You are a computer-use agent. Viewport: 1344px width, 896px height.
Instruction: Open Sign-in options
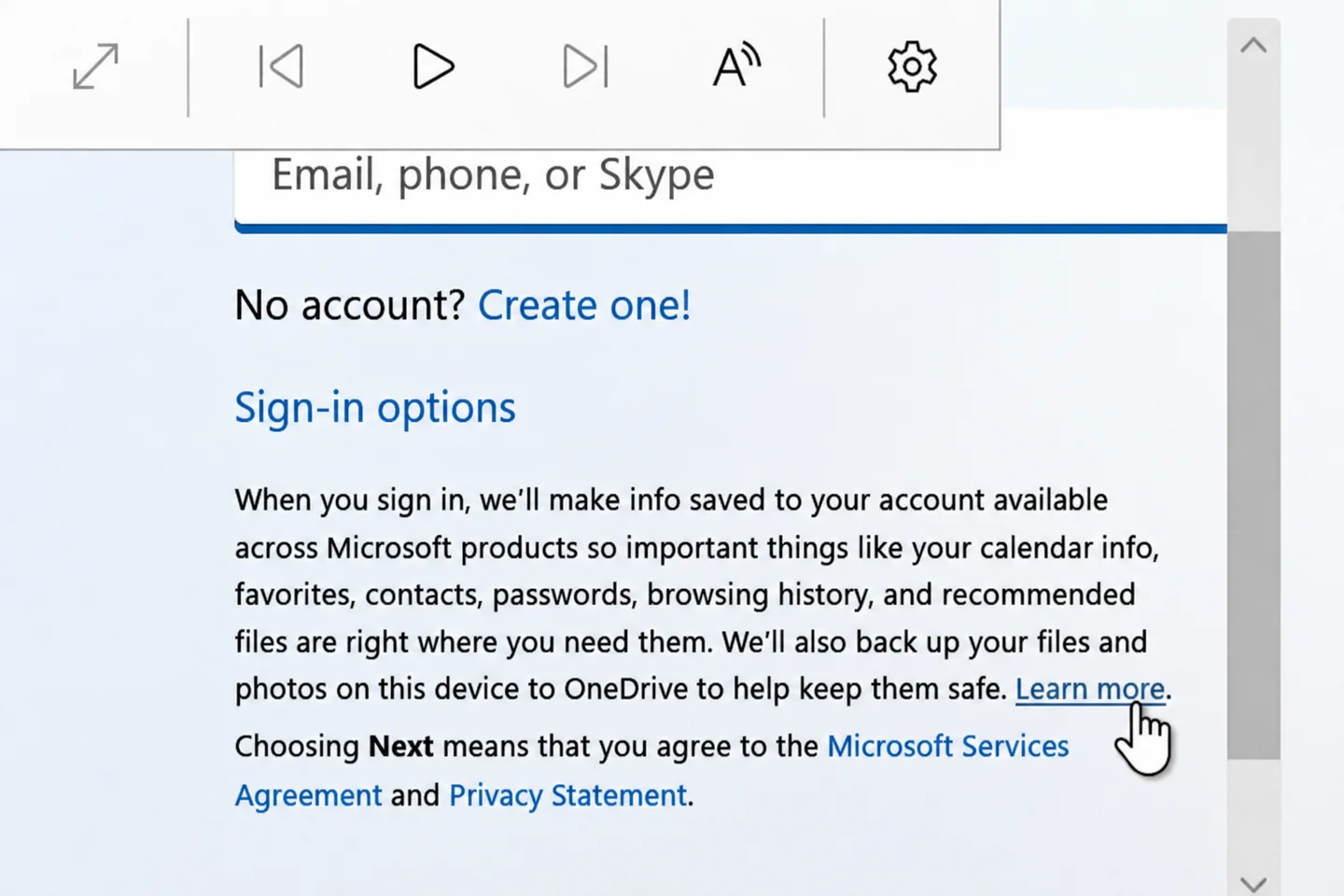coord(374,408)
